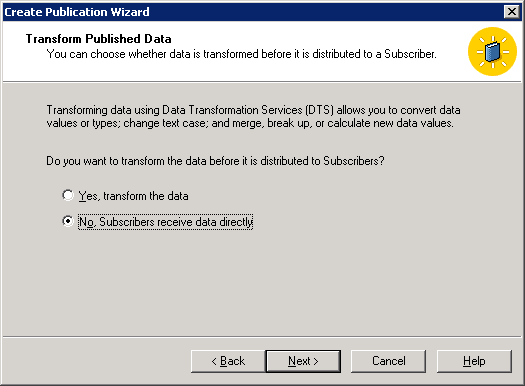Go back with the Back button
525x386 pixels.
point(228,361)
